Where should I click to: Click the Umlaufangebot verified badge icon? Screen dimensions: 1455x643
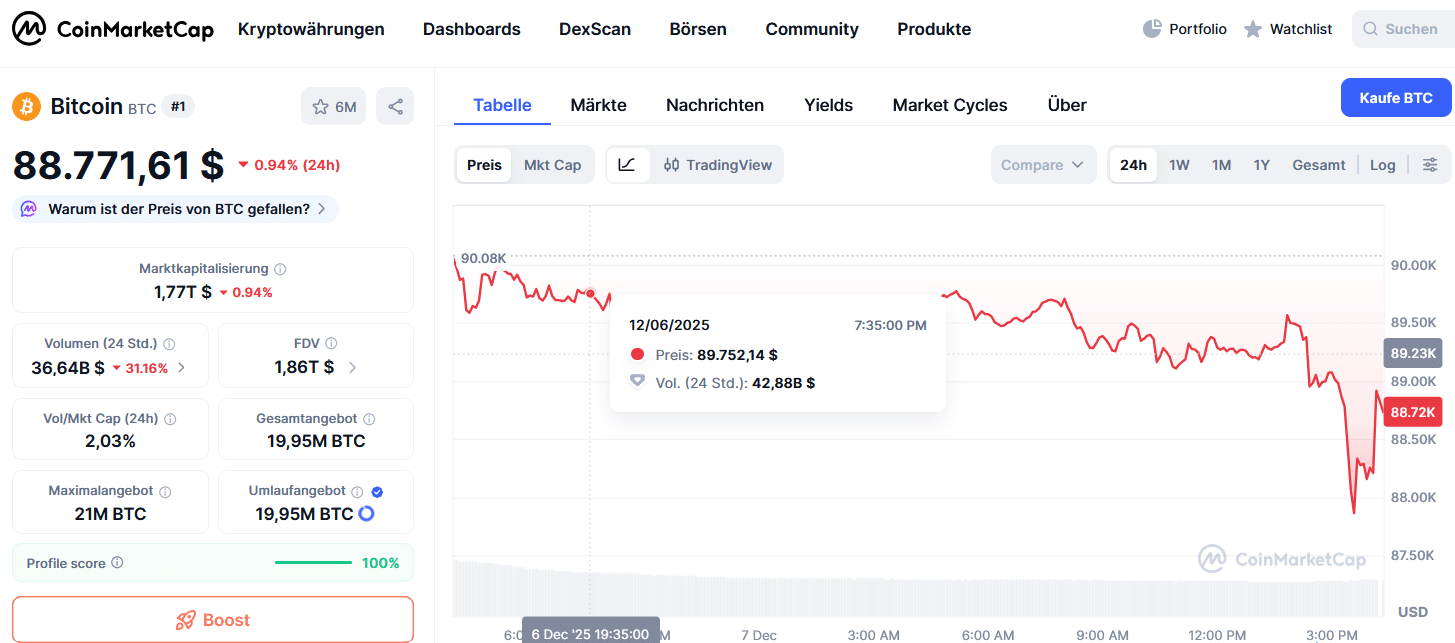376,490
